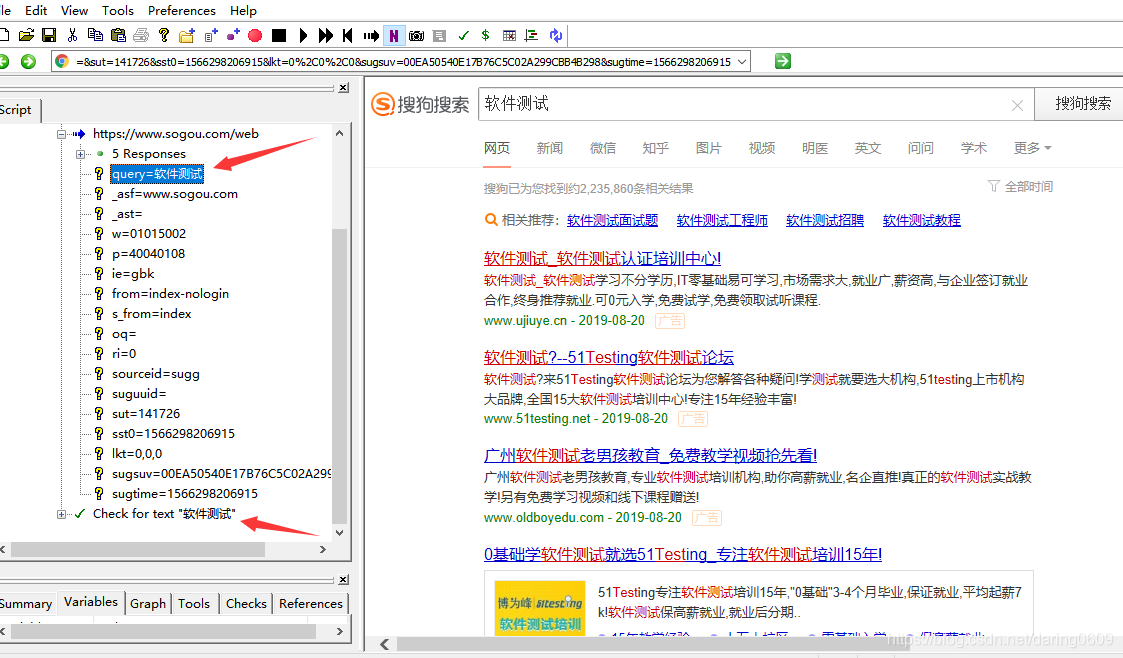Click the table grid toolbar icon
The image size is (1123, 658).
coord(509,35)
